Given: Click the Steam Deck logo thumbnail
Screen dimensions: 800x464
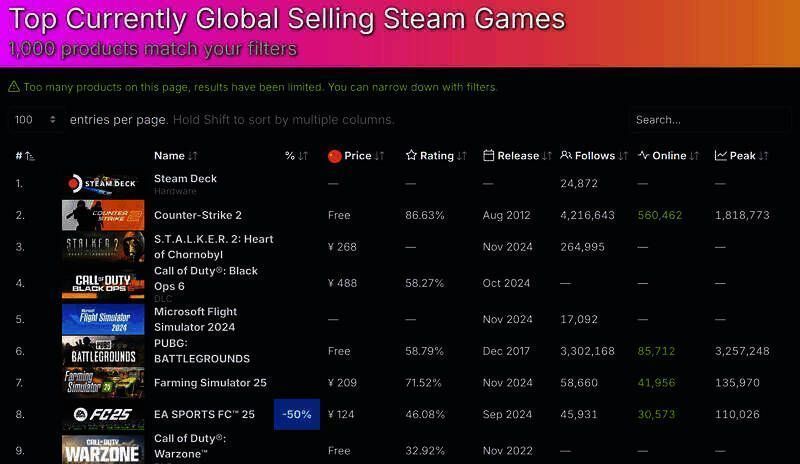Looking at the screenshot, I should point(103,183).
